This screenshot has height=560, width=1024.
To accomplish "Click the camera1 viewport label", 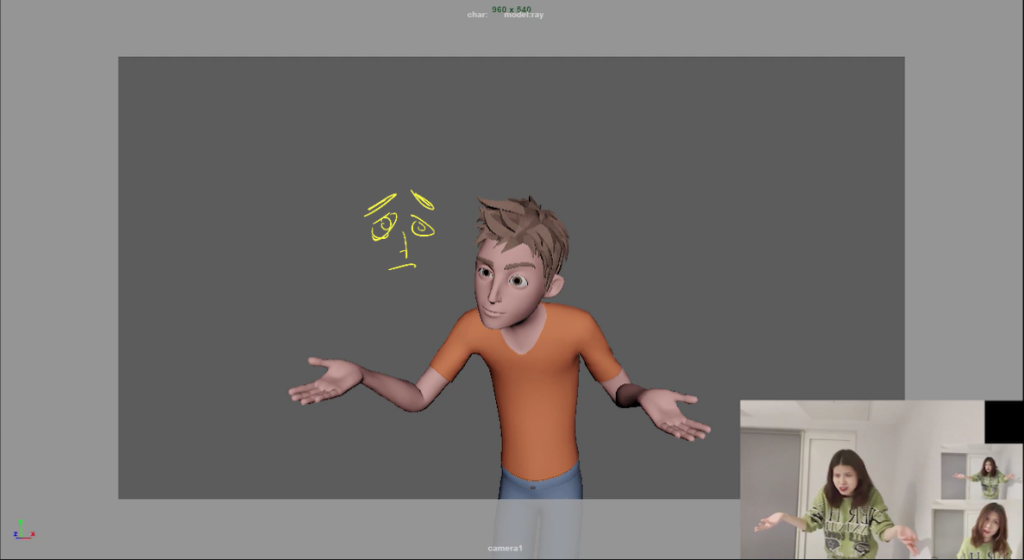I will (x=505, y=548).
